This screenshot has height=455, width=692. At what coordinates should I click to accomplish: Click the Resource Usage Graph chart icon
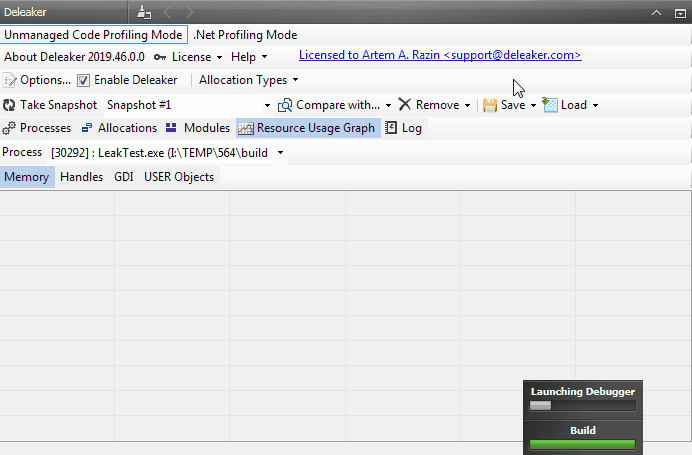point(246,128)
